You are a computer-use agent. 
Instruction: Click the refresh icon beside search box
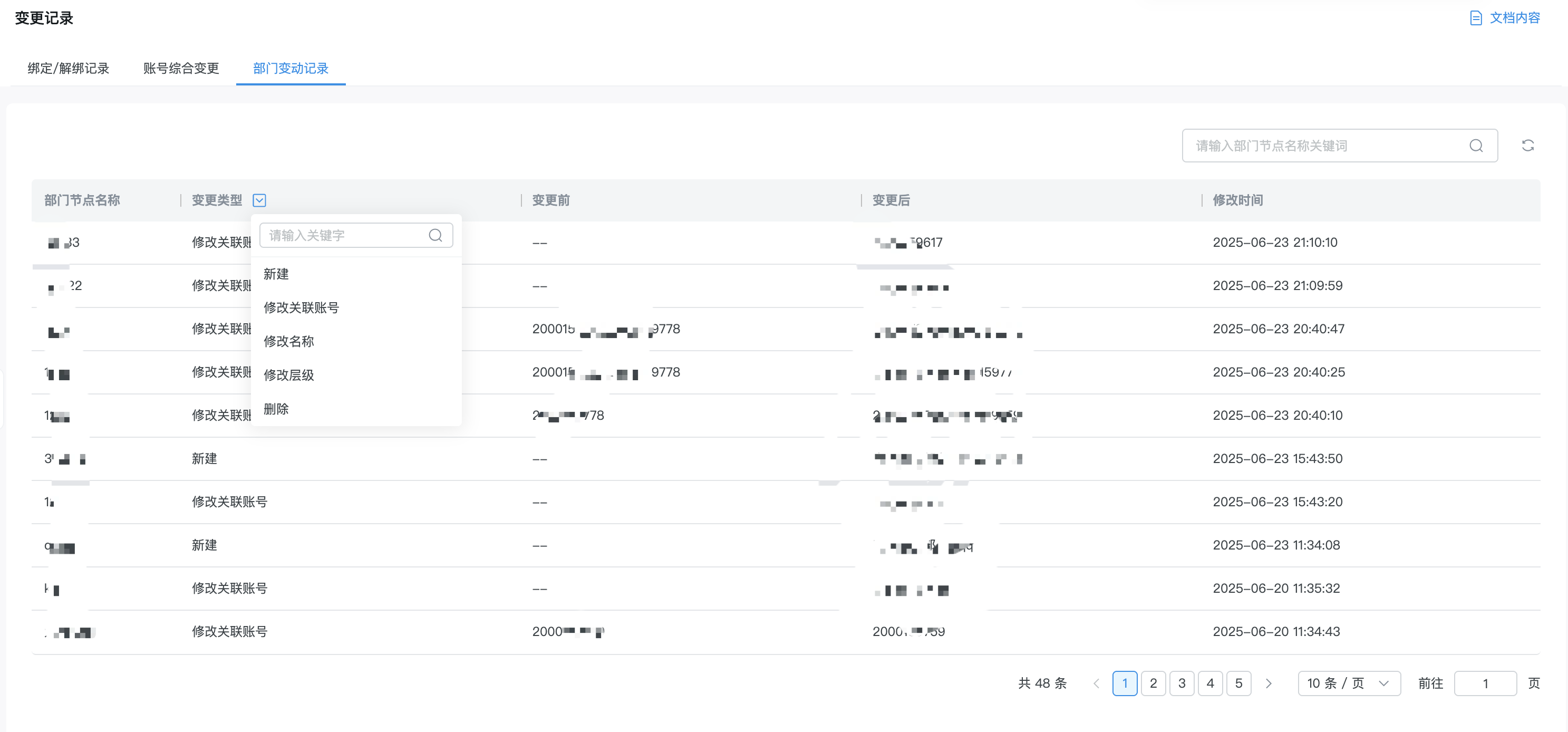(x=1527, y=146)
